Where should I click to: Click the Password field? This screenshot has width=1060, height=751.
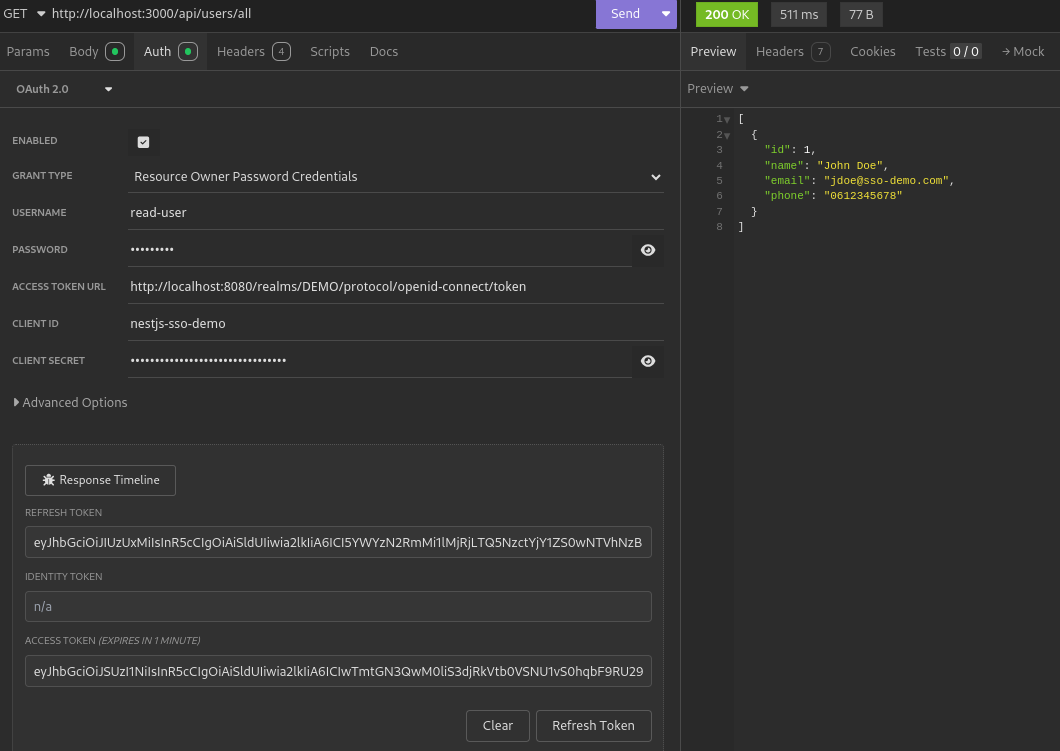380,249
